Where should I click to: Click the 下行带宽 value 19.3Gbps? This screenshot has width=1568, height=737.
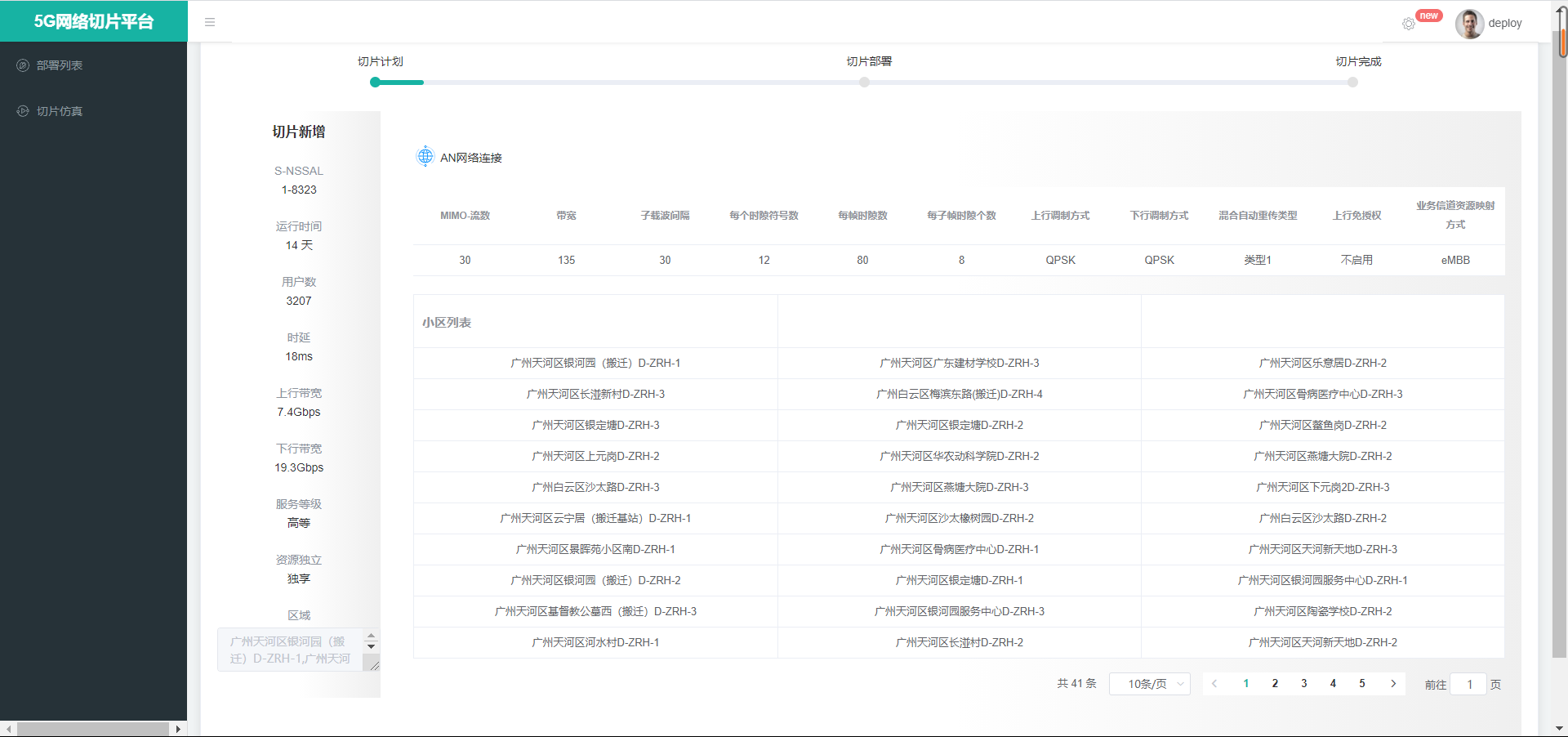point(299,467)
